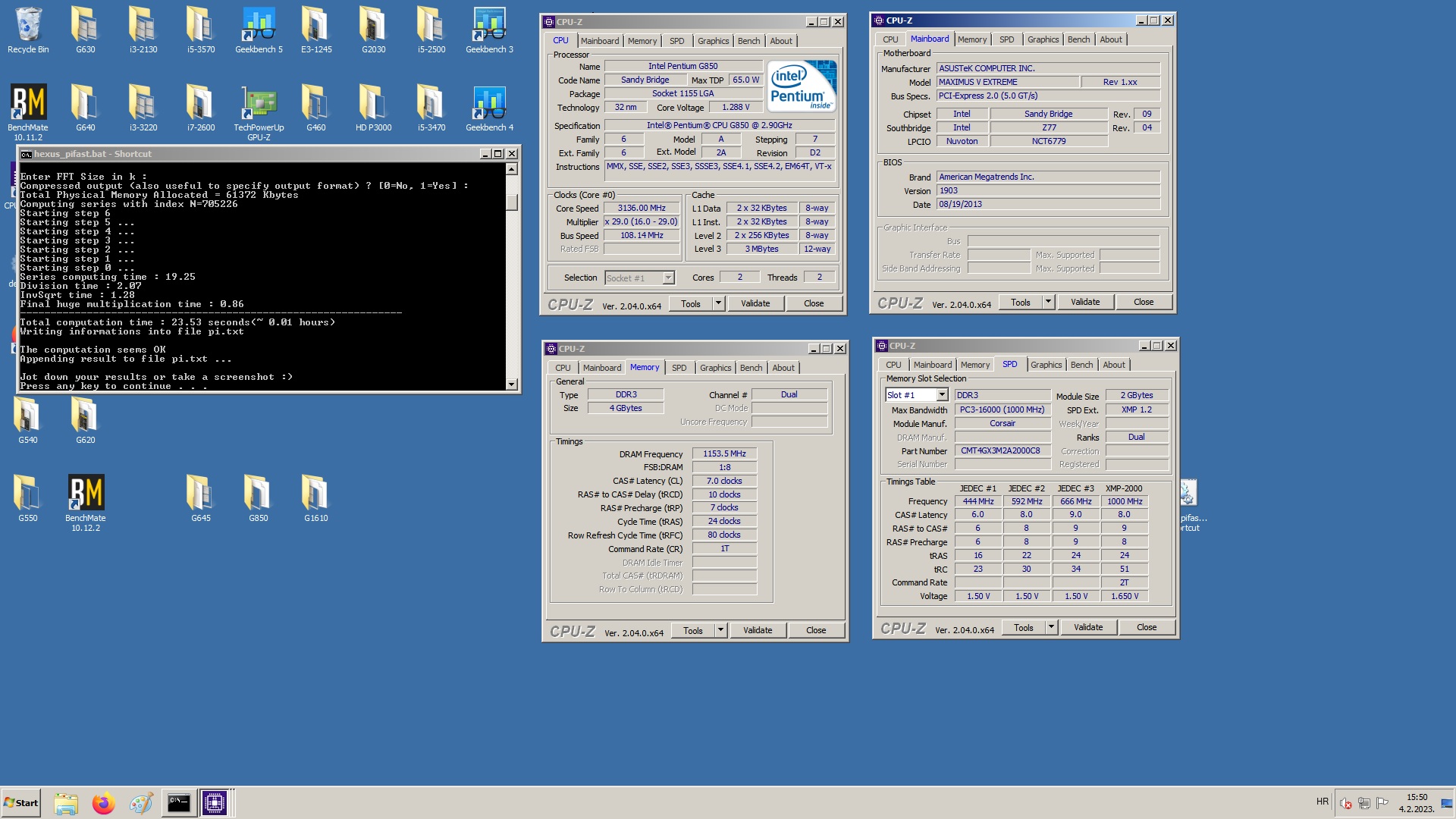Open the G540 folder
Screen dimensions: 1456x819
point(28,421)
